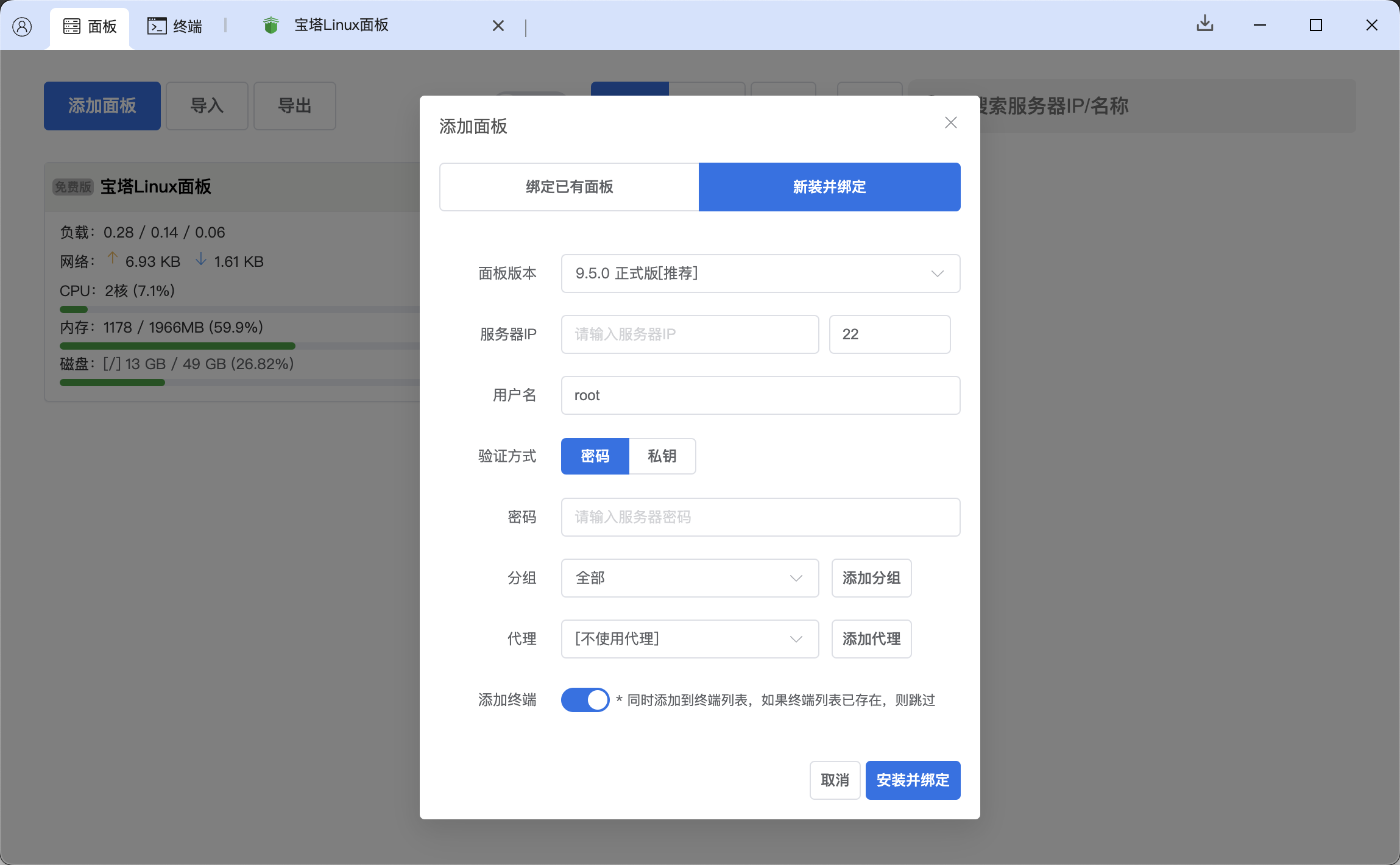Switch to the 绑定已有面板 tab

(568, 187)
